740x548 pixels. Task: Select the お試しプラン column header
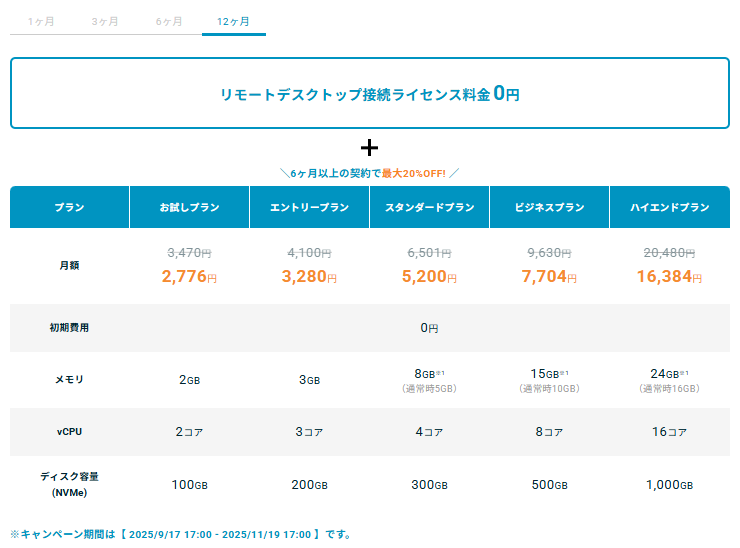click(x=189, y=208)
